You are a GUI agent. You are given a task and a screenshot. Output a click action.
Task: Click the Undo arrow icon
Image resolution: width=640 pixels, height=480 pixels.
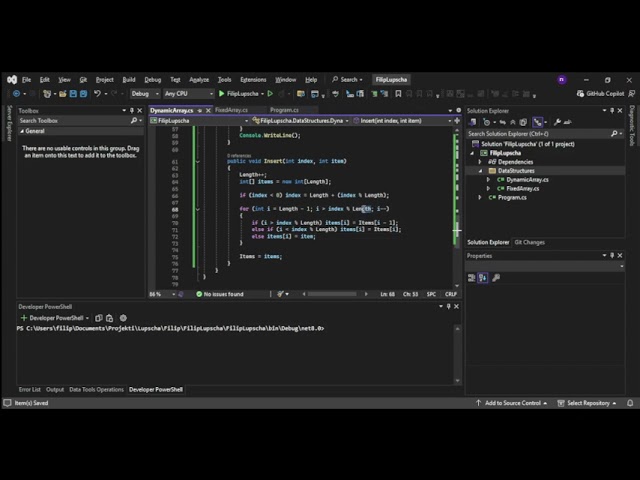(97, 94)
